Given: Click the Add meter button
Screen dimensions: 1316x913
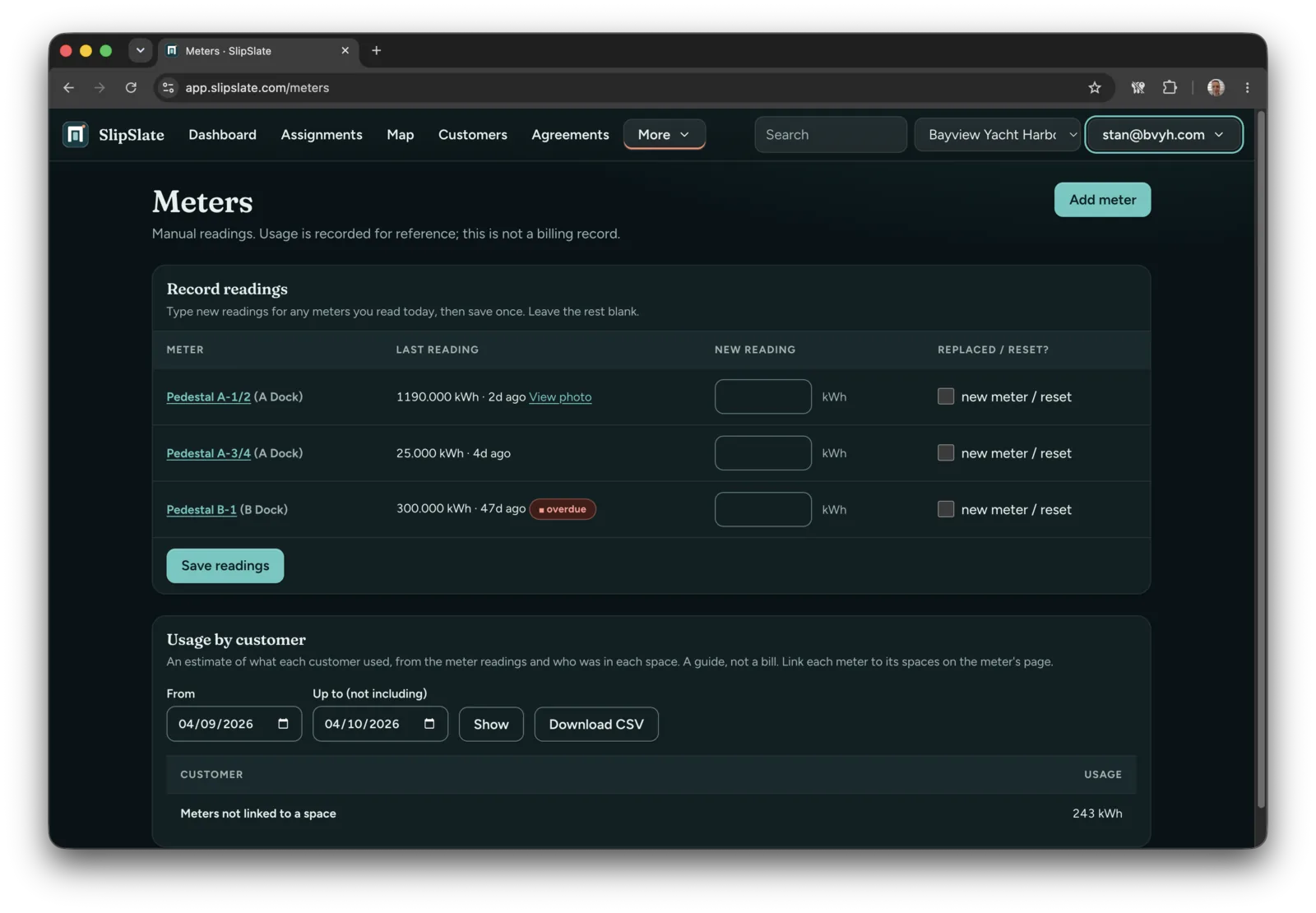Looking at the screenshot, I should click(x=1102, y=200).
